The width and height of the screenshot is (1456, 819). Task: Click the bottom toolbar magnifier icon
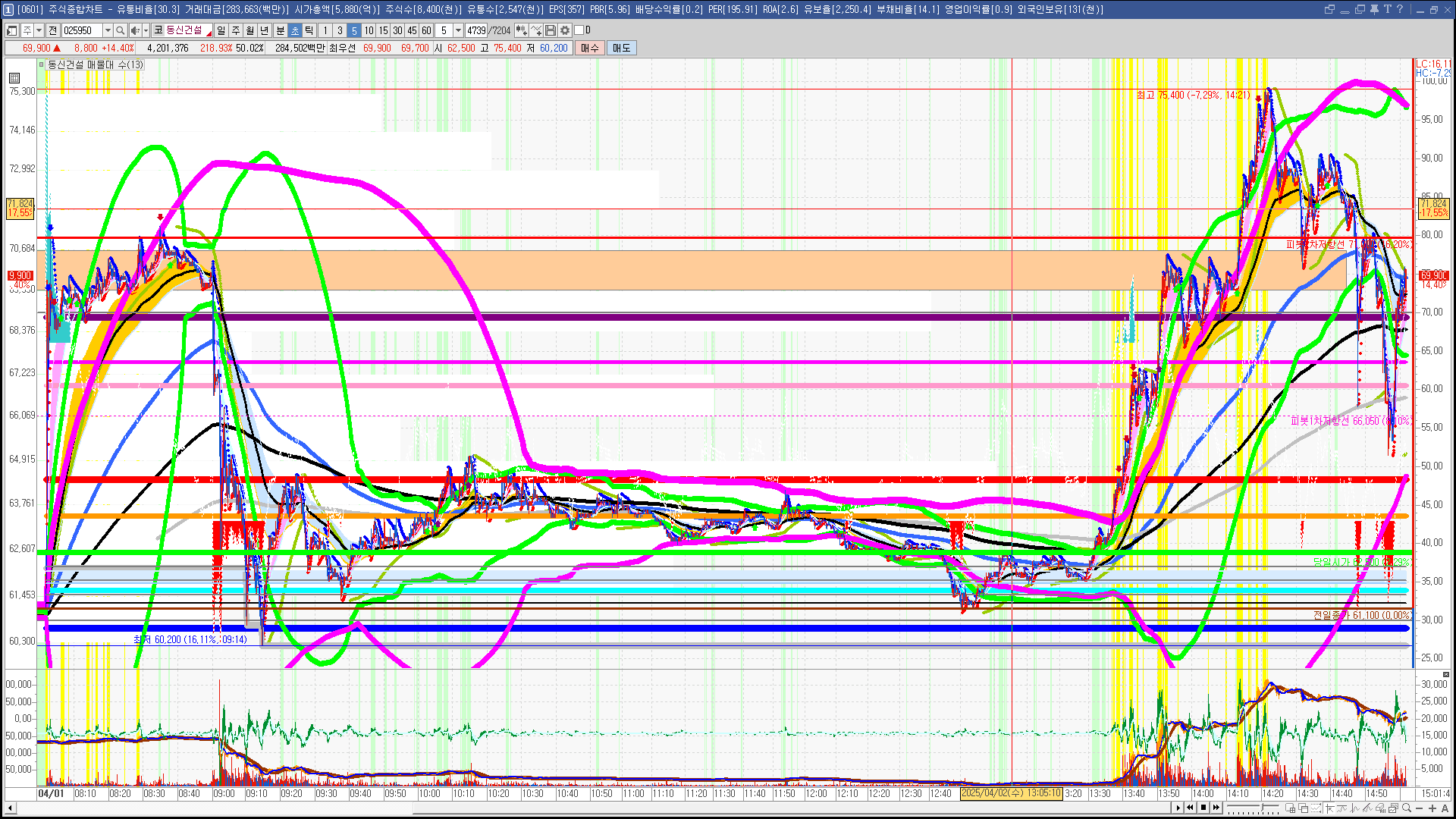[1407, 808]
